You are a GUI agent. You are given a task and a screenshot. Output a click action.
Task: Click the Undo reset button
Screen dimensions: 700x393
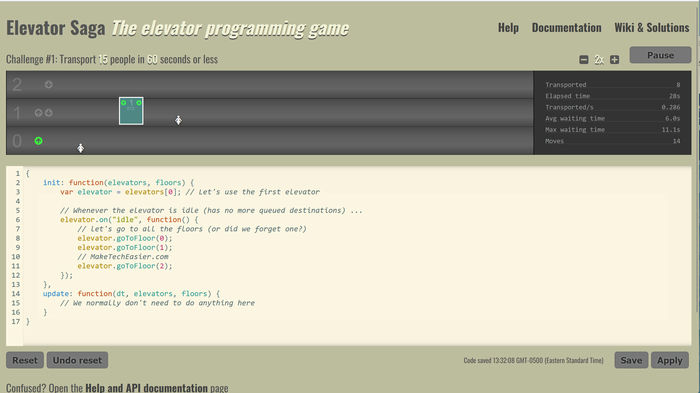click(77, 360)
